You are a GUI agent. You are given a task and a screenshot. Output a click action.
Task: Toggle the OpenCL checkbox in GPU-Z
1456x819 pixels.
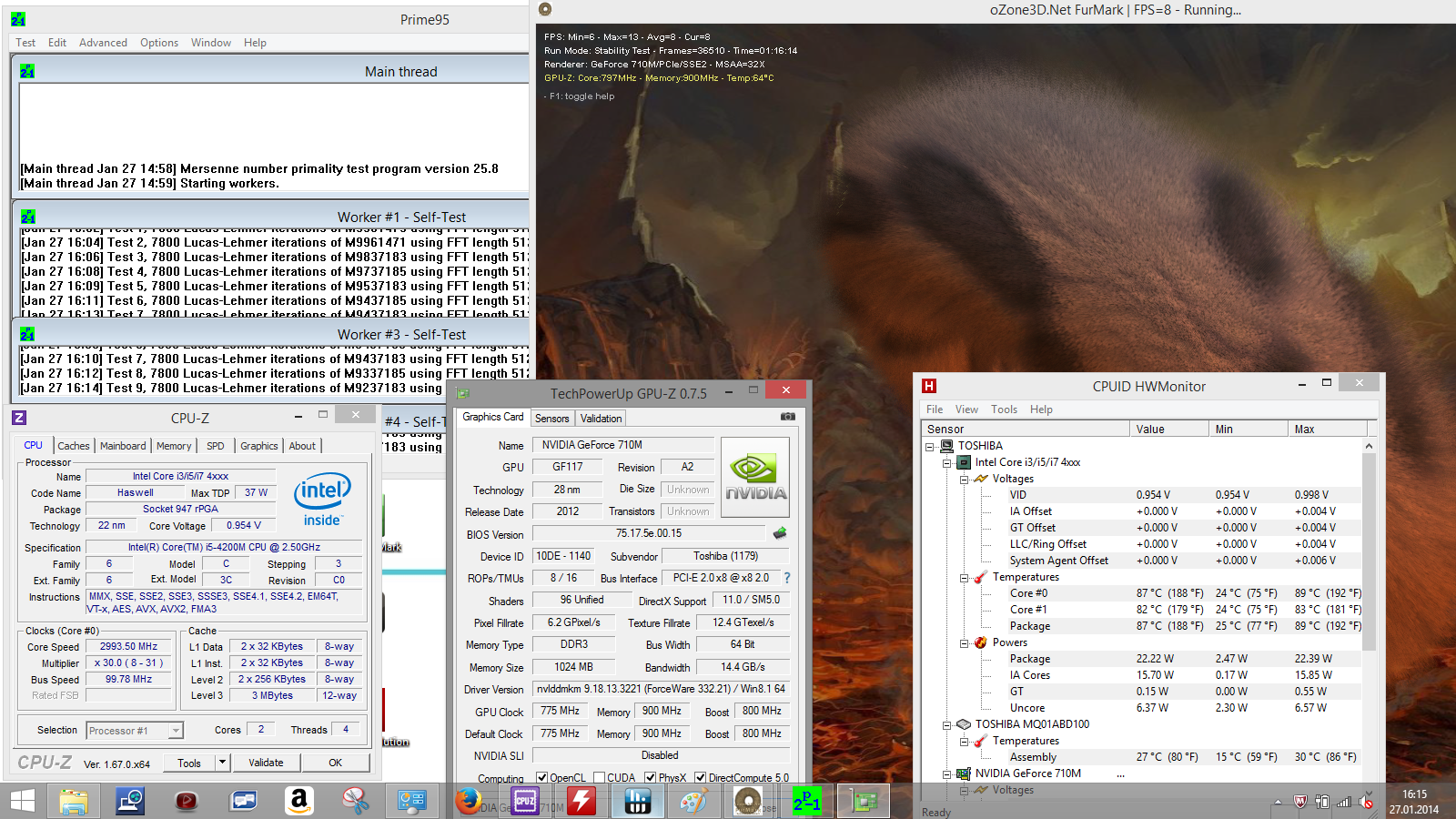click(x=542, y=777)
